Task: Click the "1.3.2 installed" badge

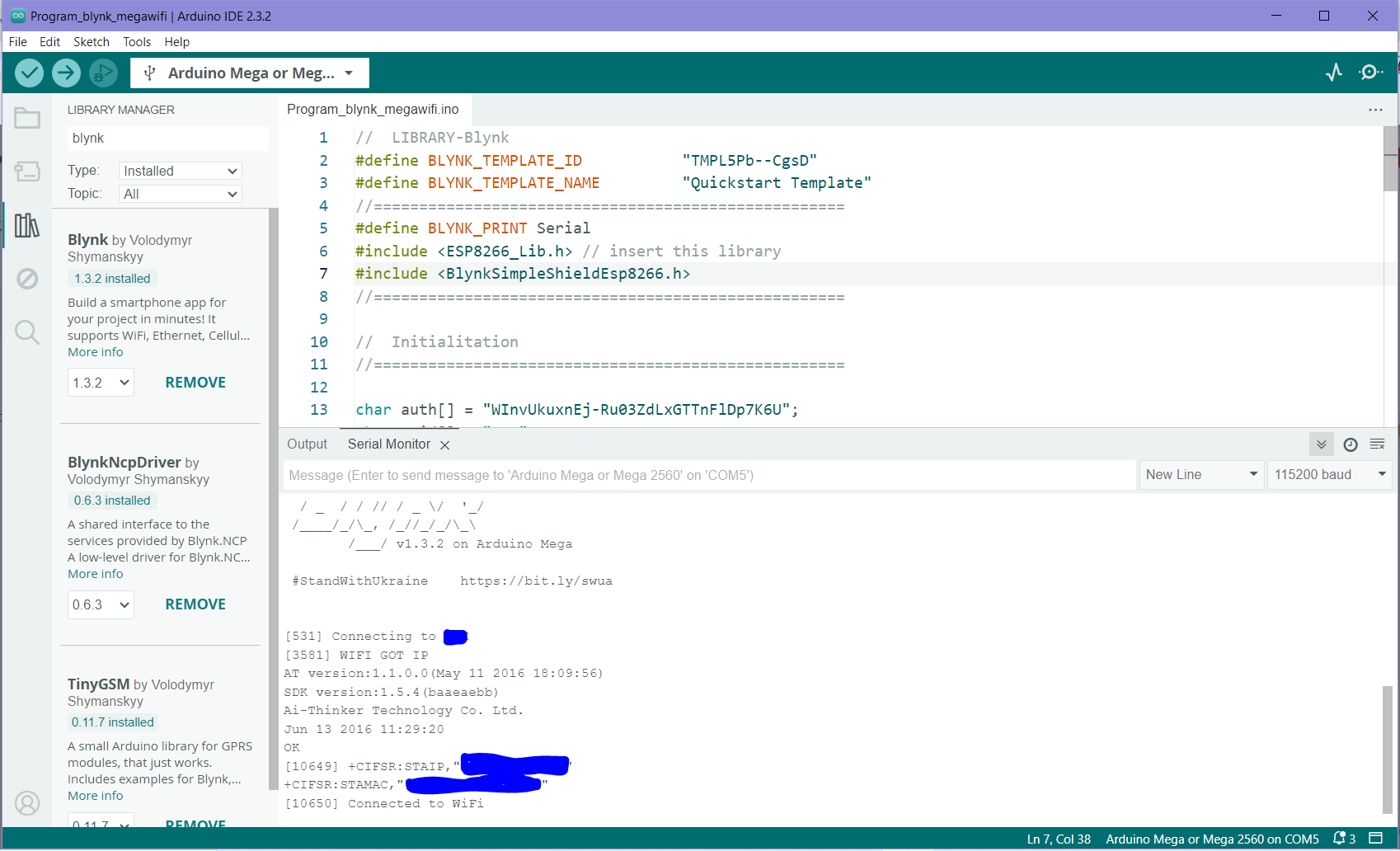Action: [112, 279]
